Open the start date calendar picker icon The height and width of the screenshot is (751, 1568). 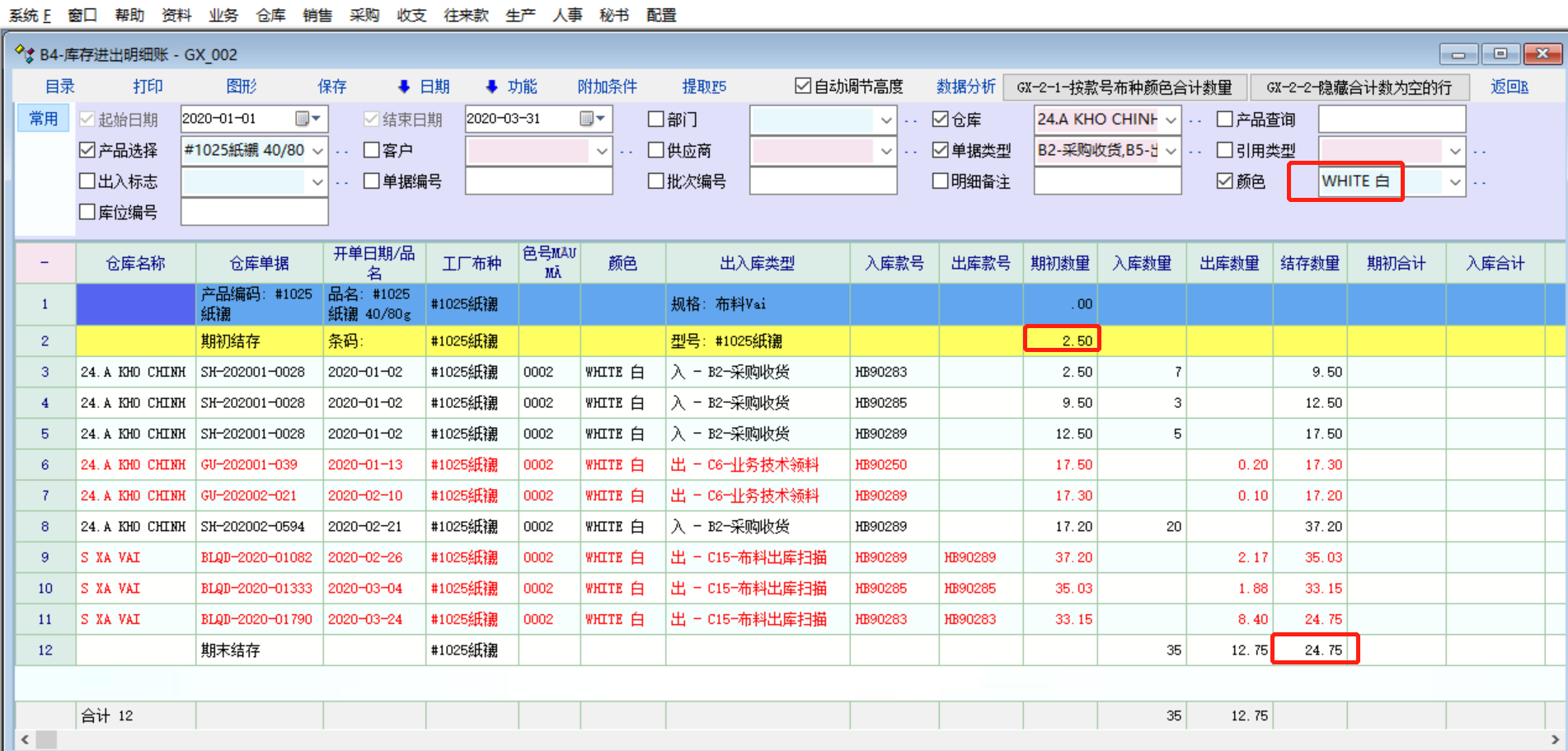[307, 119]
